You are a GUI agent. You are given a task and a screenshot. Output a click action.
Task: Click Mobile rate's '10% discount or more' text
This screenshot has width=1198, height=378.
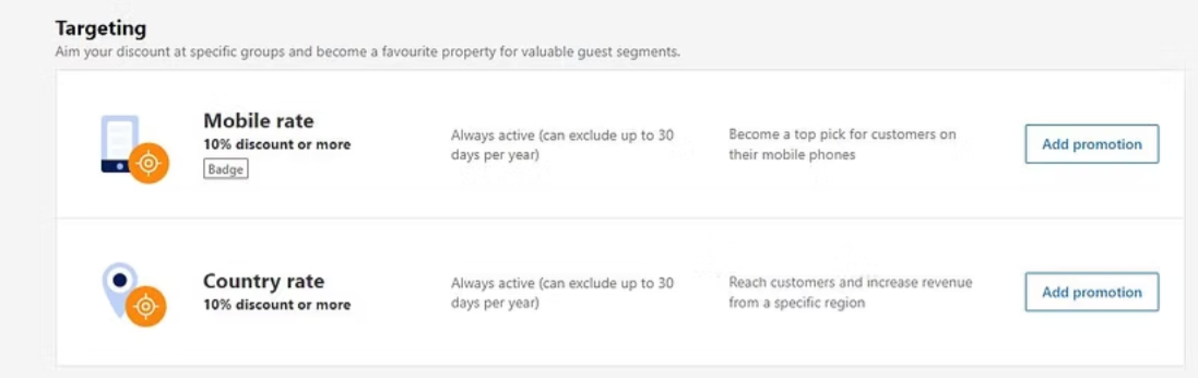[277, 144]
